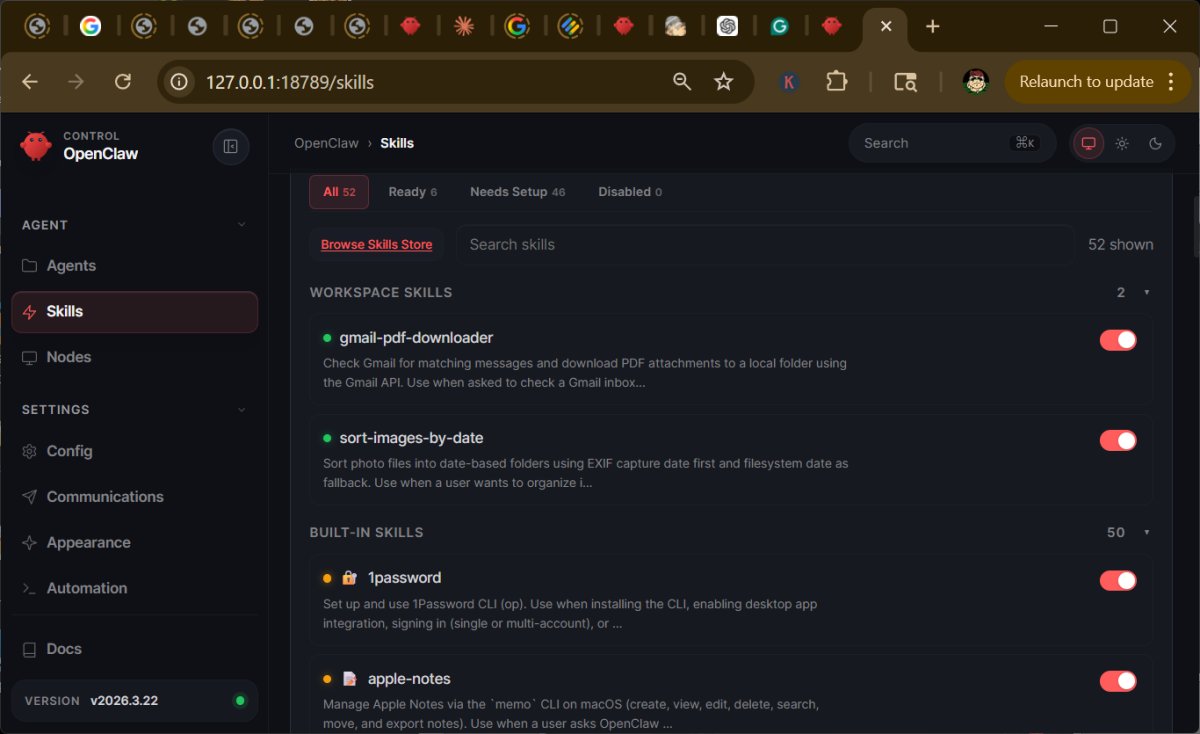Click the tab search icon beside extensions

(905, 82)
